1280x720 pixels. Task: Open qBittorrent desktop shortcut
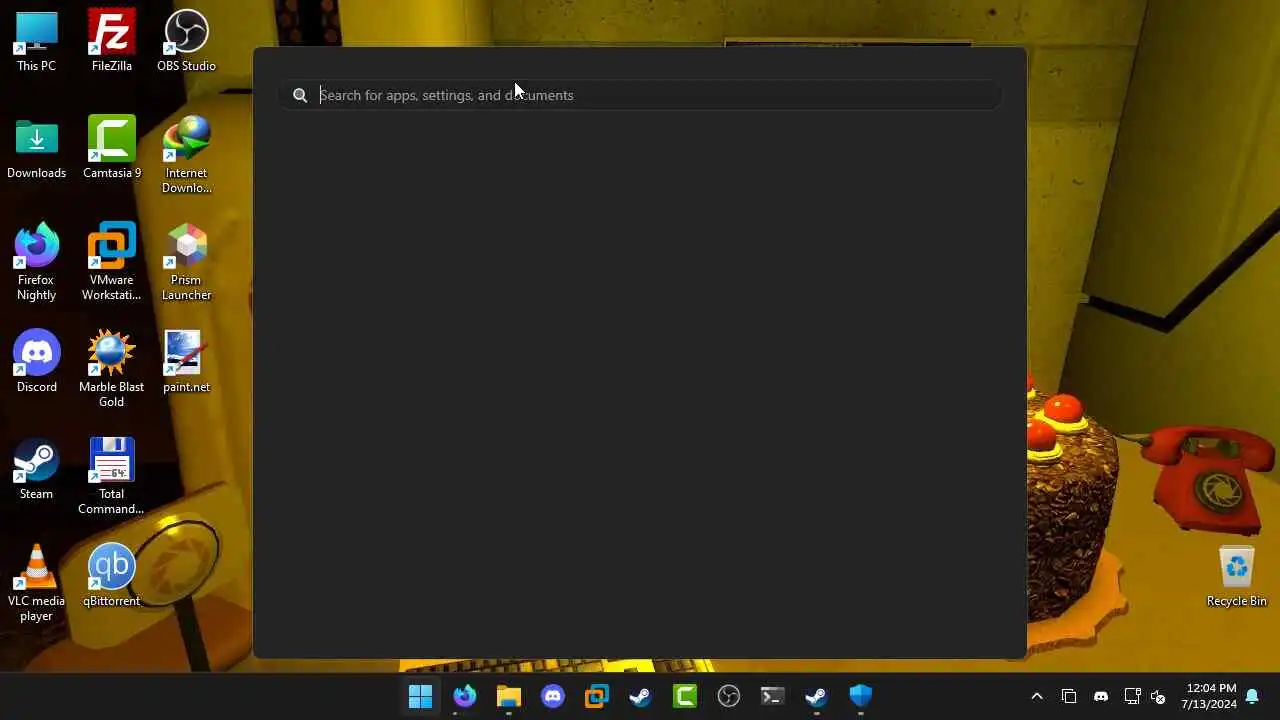(x=111, y=577)
